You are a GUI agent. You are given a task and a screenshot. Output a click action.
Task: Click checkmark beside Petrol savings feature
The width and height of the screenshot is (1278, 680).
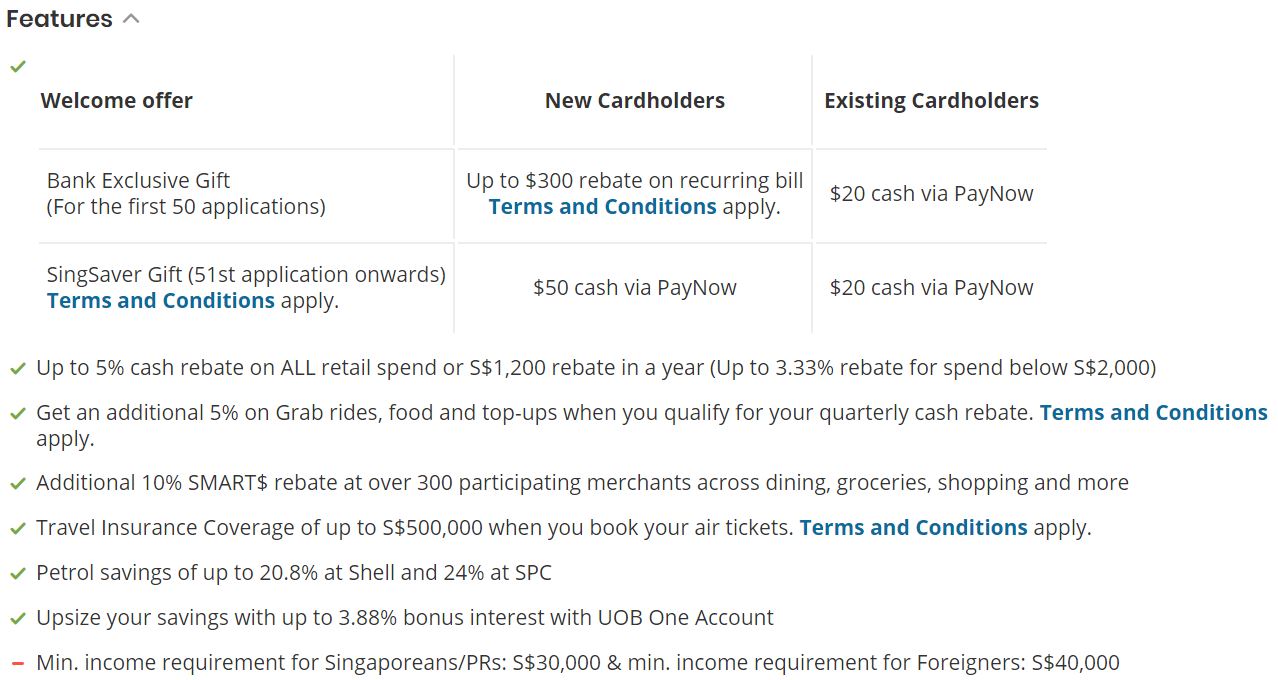tap(17, 574)
